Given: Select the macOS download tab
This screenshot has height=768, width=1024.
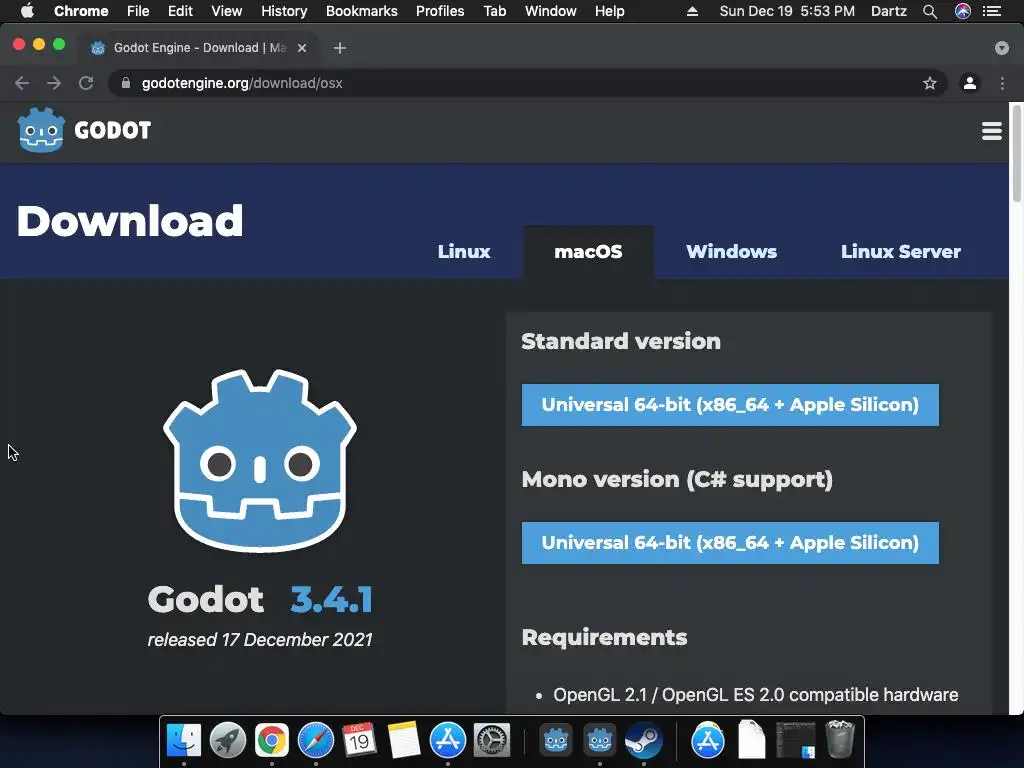Looking at the screenshot, I should click(x=588, y=251).
